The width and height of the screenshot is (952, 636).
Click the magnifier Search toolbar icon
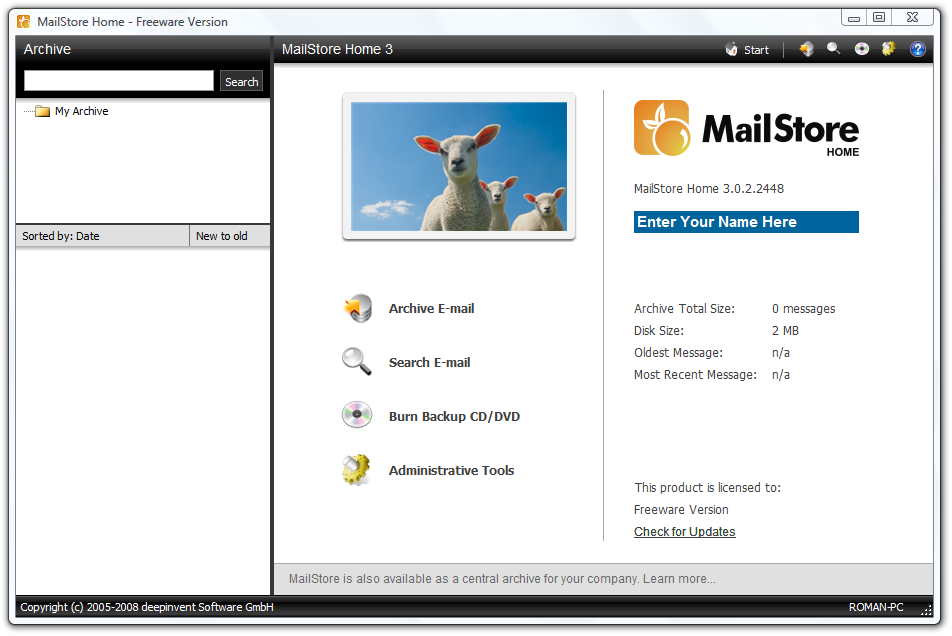(x=834, y=49)
